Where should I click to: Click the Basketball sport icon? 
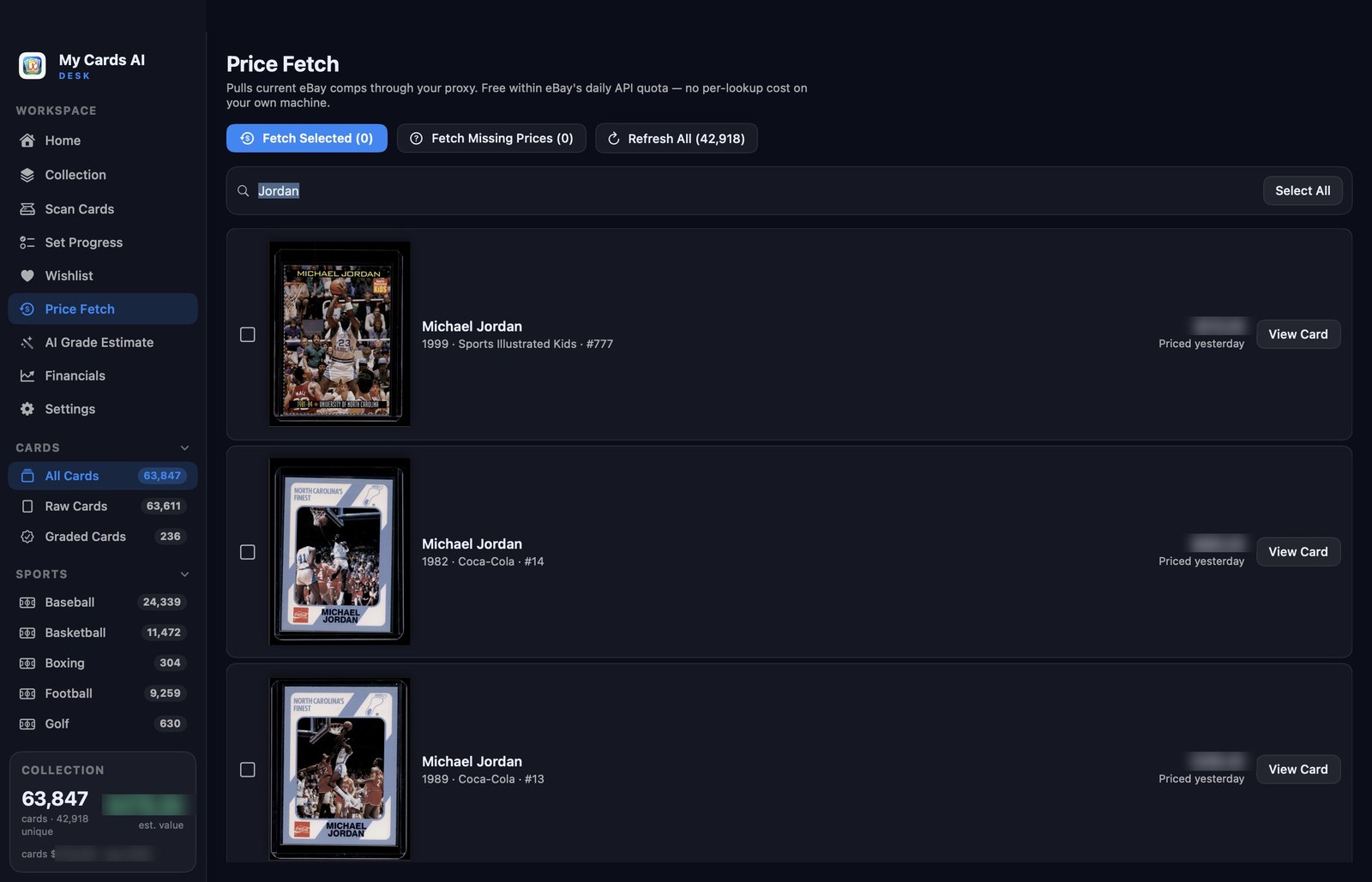coord(27,633)
